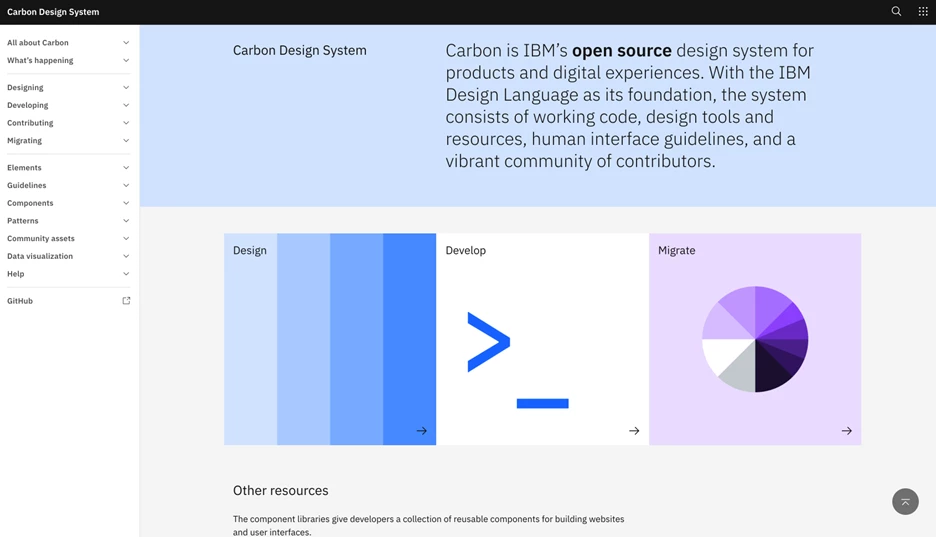
Task: Expand the Patterns chevron
Action: 126,221
